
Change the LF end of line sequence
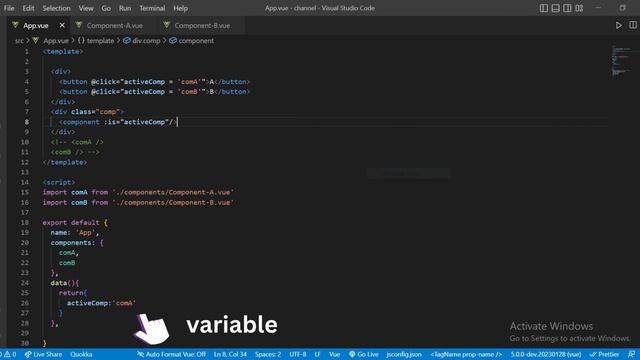tap(317, 354)
